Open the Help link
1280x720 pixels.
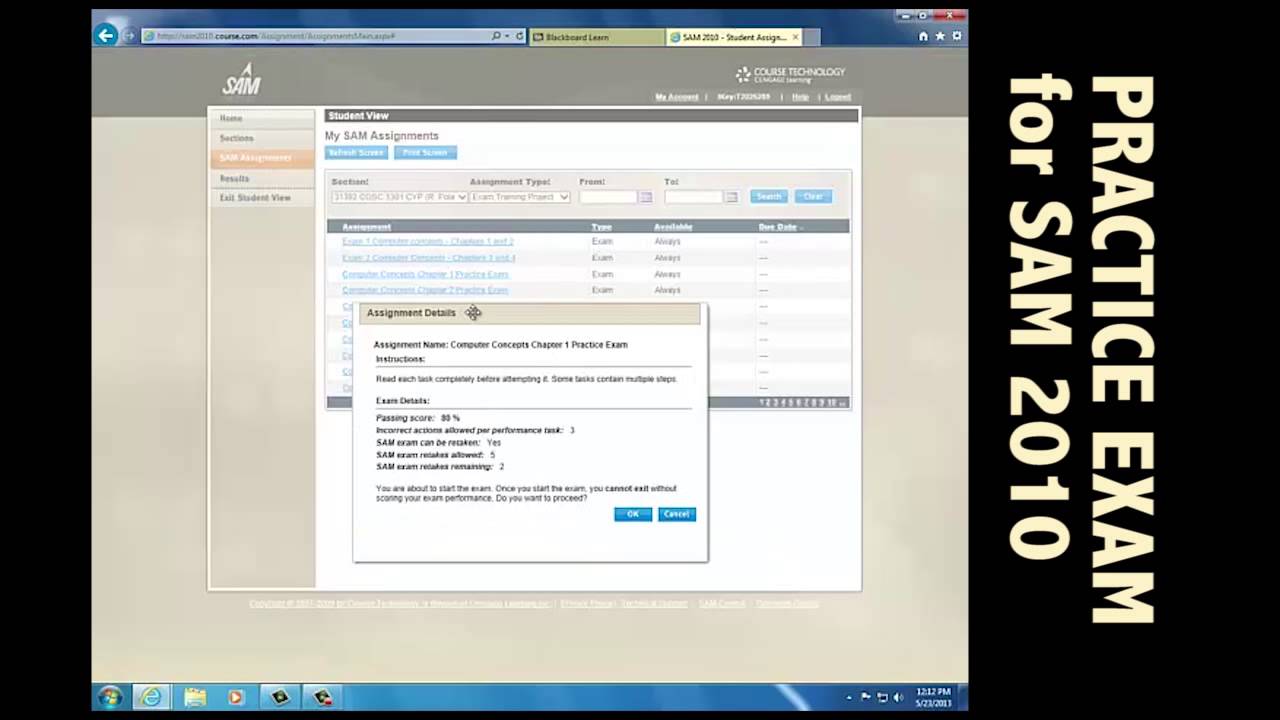tap(800, 97)
